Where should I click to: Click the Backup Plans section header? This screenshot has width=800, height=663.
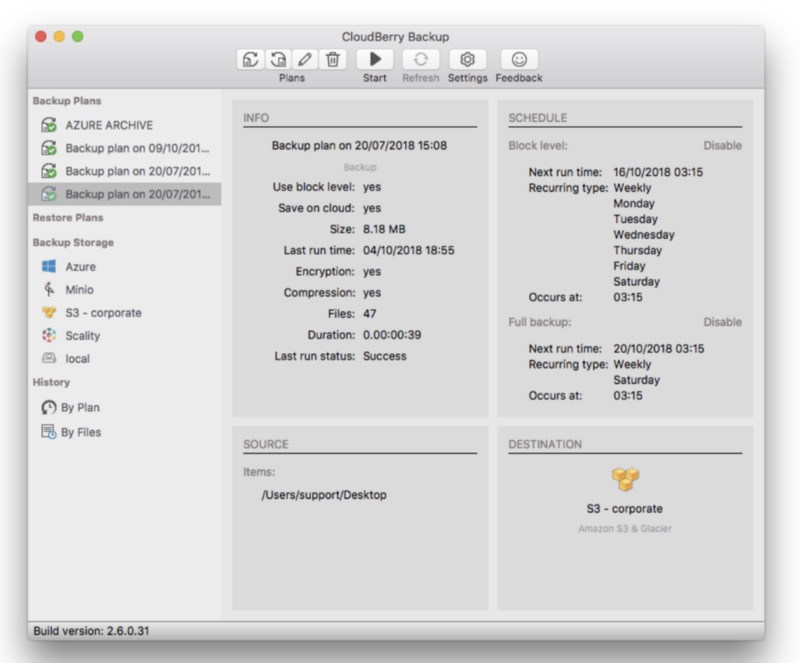click(67, 101)
